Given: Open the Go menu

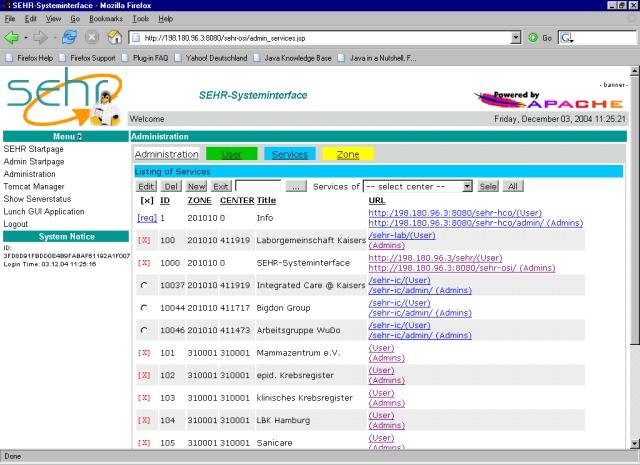Looking at the screenshot, I should 75,19.
